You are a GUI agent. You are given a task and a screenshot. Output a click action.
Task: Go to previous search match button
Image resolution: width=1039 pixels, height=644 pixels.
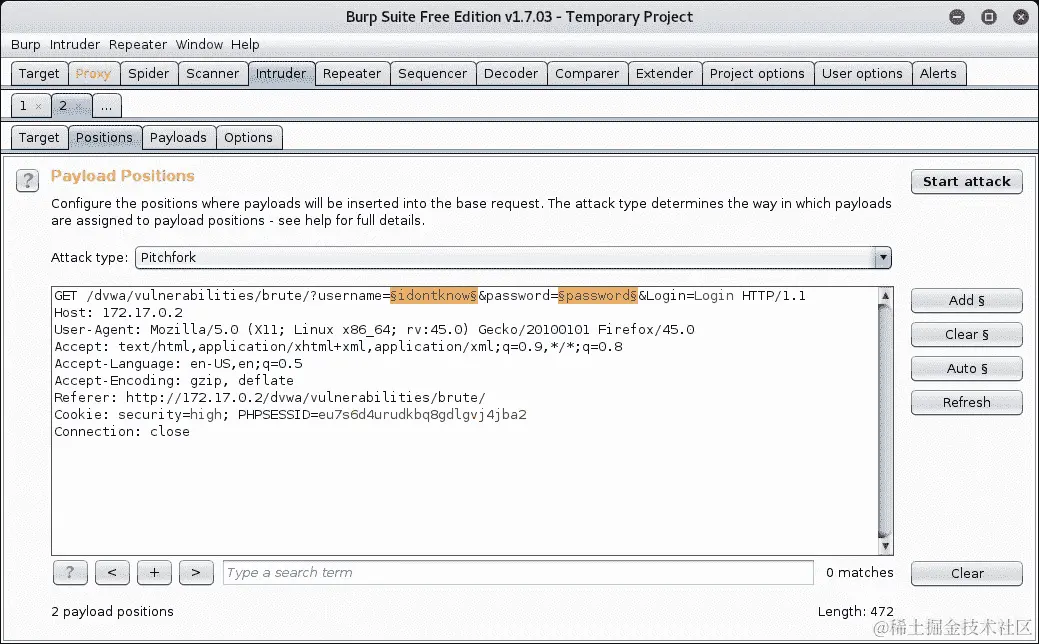[x=112, y=572]
